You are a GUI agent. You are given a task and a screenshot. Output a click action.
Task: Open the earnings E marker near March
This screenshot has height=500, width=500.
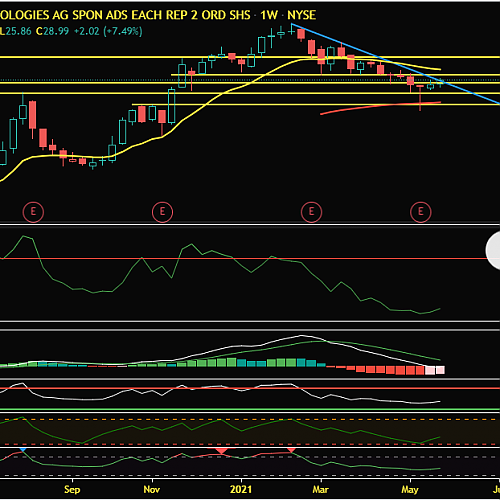point(311,212)
